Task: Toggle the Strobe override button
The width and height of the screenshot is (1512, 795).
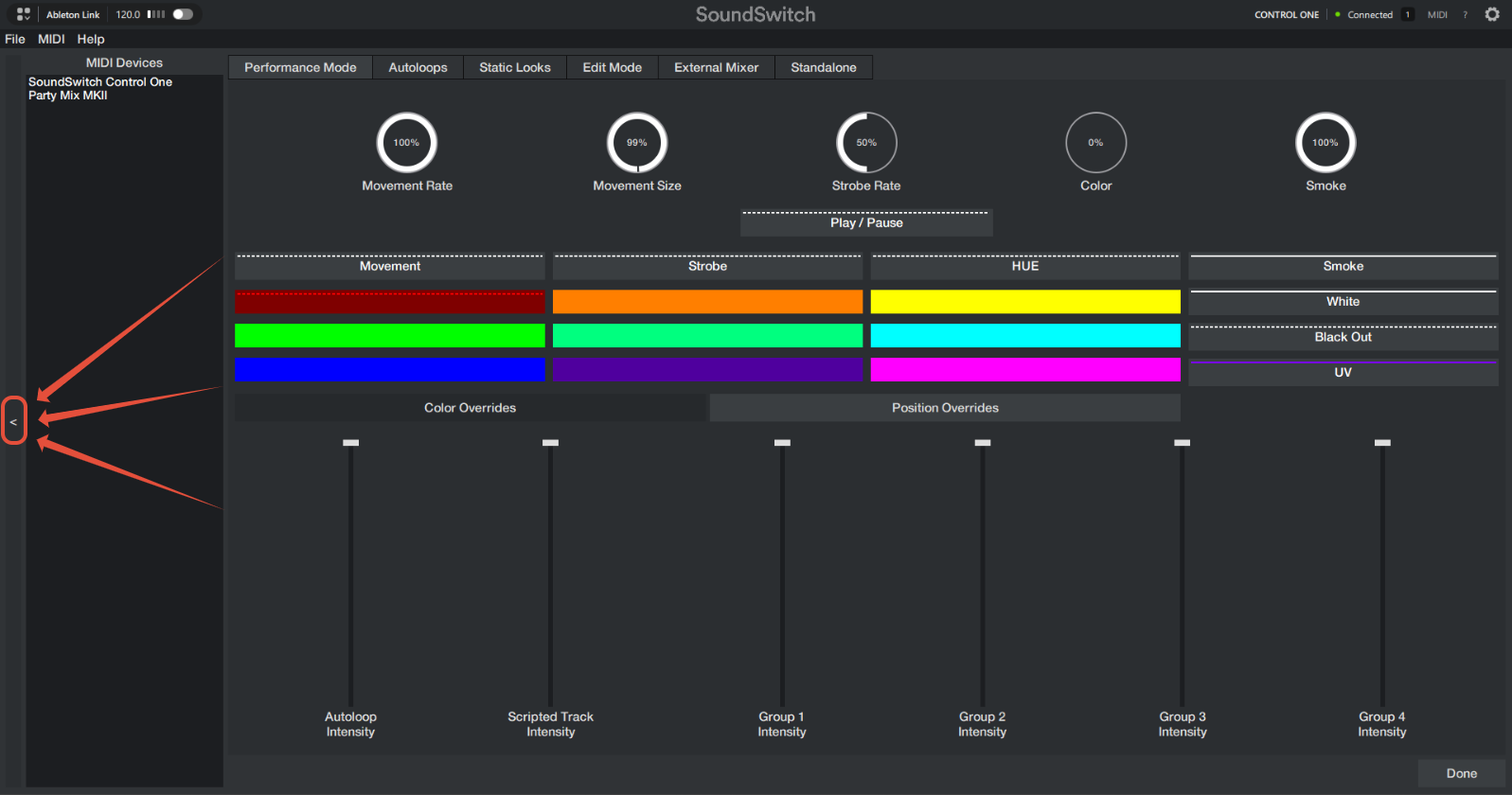Action: [x=708, y=266]
